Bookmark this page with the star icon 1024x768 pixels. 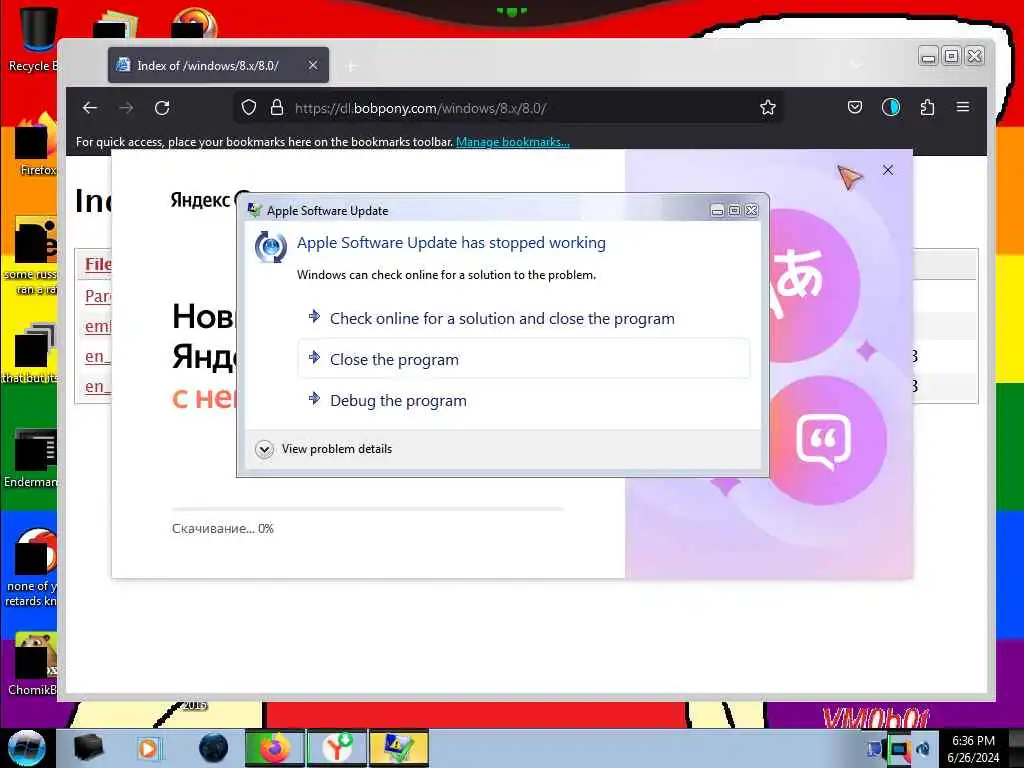(x=768, y=108)
